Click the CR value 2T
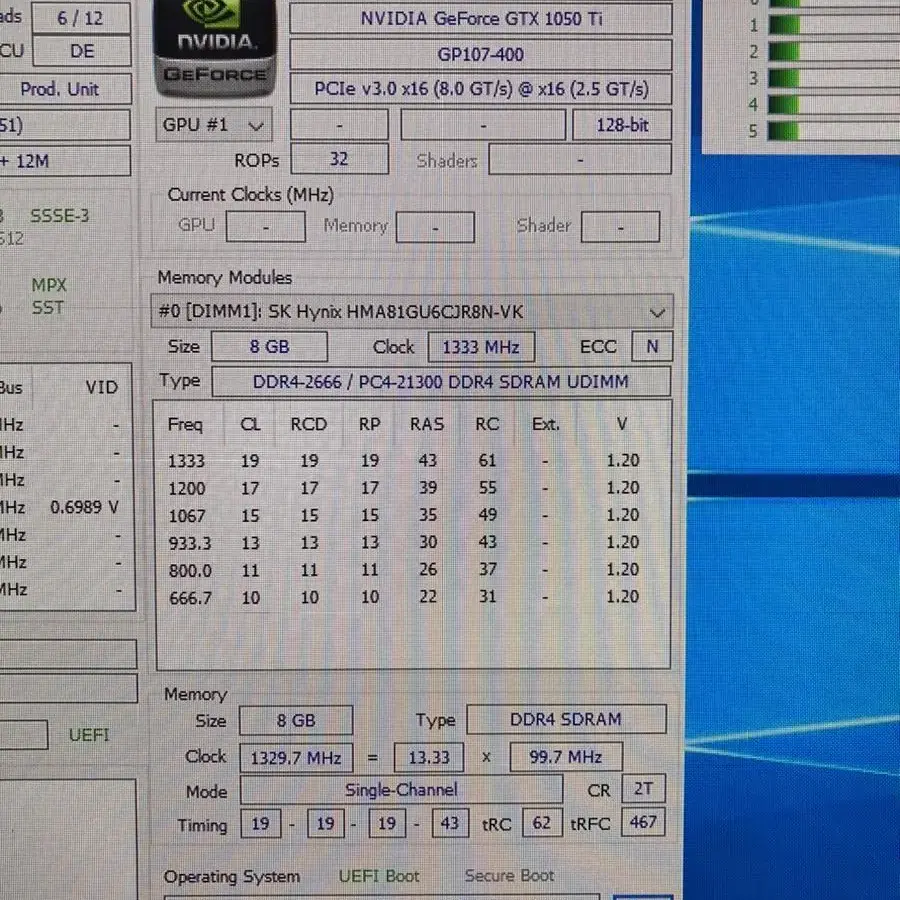 (643, 788)
